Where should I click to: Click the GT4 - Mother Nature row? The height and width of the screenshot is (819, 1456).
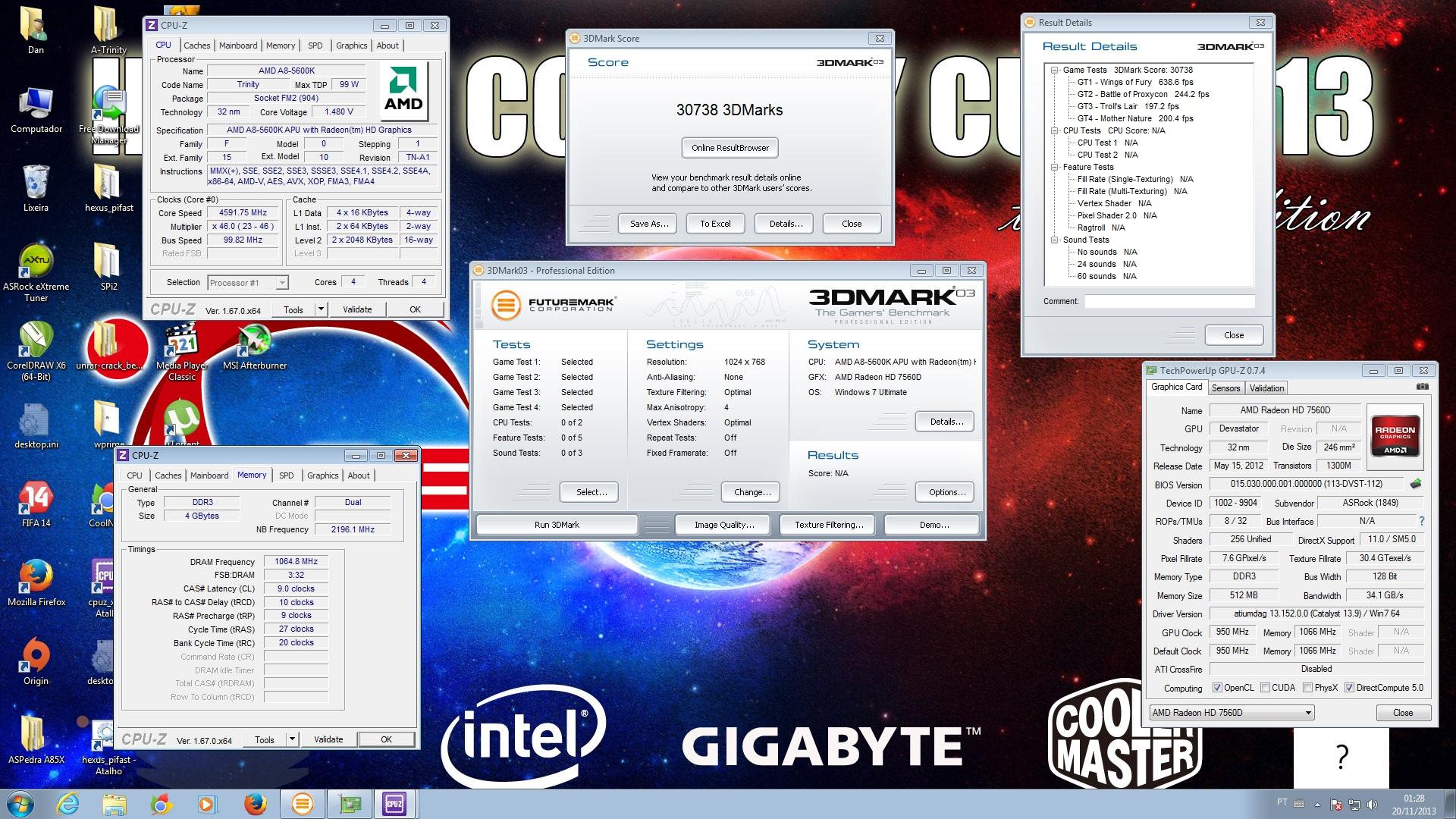coord(1135,118)
